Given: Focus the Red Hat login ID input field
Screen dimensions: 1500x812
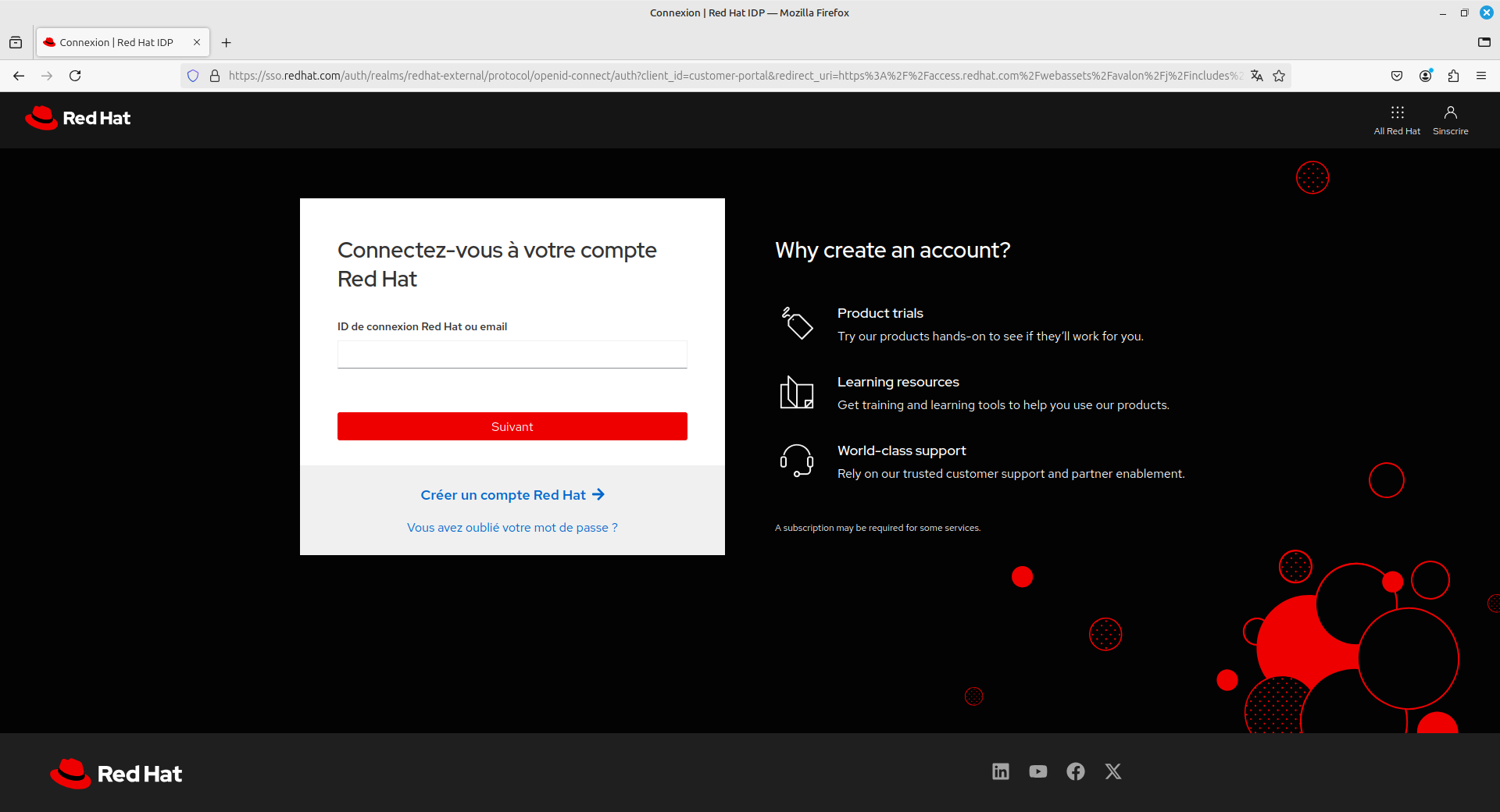Looking at the screenshot, I should 512,354.
